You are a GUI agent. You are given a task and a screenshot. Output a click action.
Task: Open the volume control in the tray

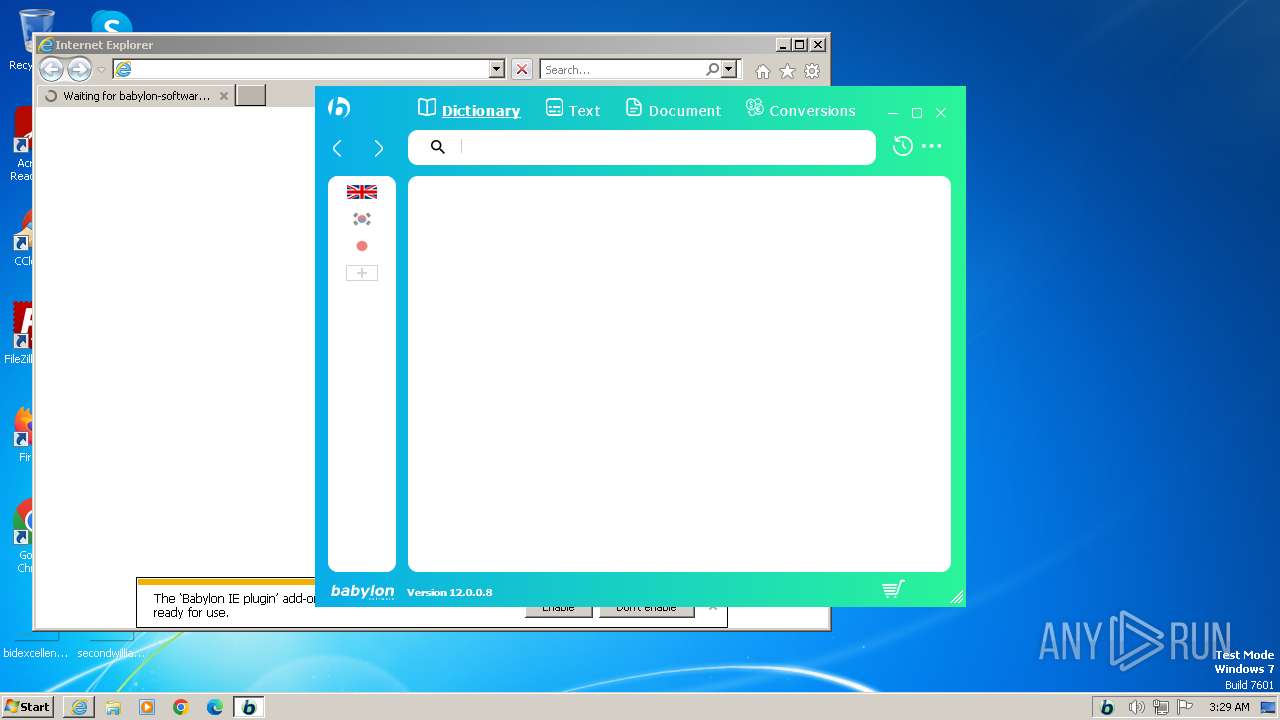pyautogui.click(x=1136, y=707)
